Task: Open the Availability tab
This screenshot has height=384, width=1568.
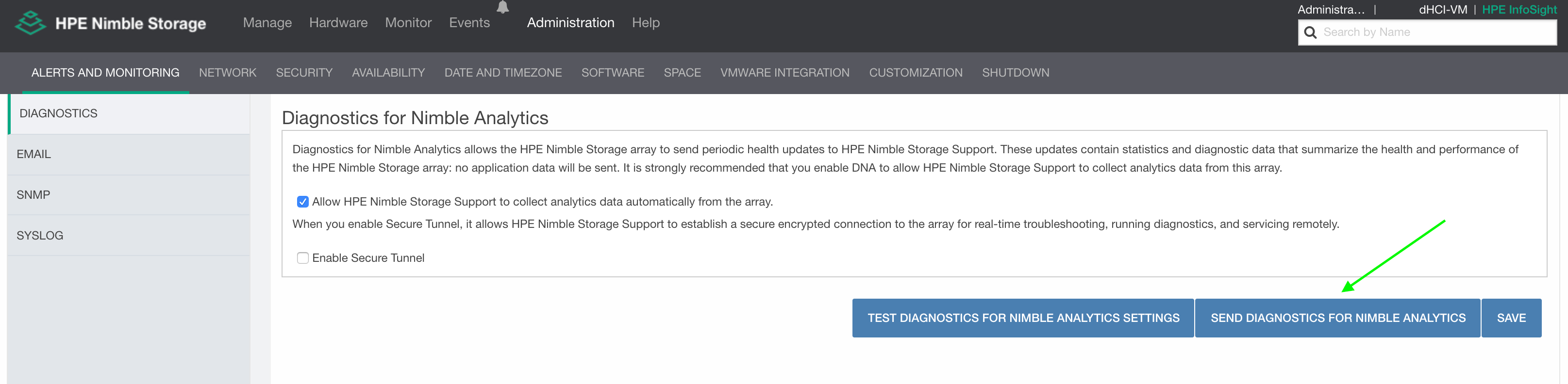Action: [x=388, y=72]
